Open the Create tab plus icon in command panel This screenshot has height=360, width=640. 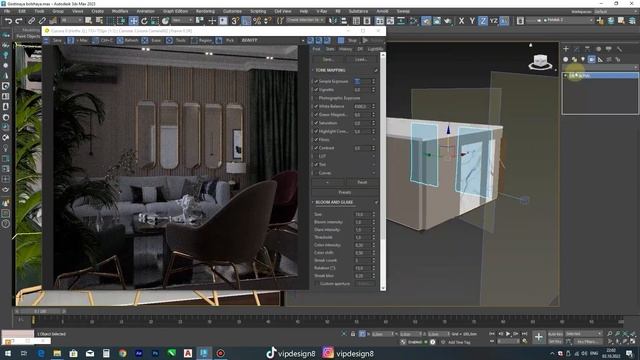tap(566, 49)
